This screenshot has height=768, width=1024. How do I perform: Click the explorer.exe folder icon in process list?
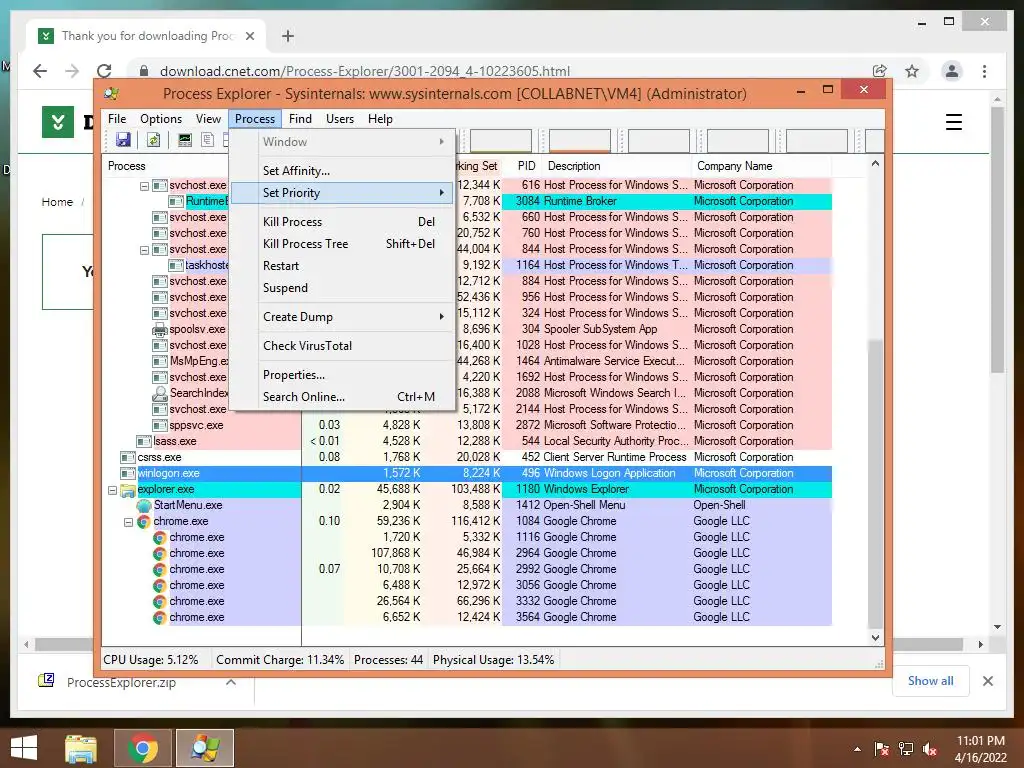pyautogui.click(x=127, y=490)
